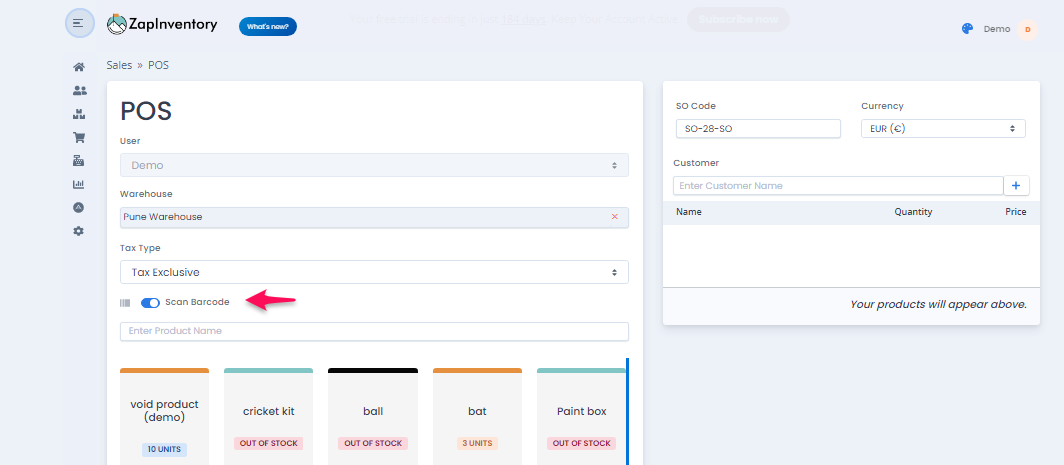1064x465 pixels.
Task: Click OUT OF STOCK badge on Paint box
Action: 582,443
